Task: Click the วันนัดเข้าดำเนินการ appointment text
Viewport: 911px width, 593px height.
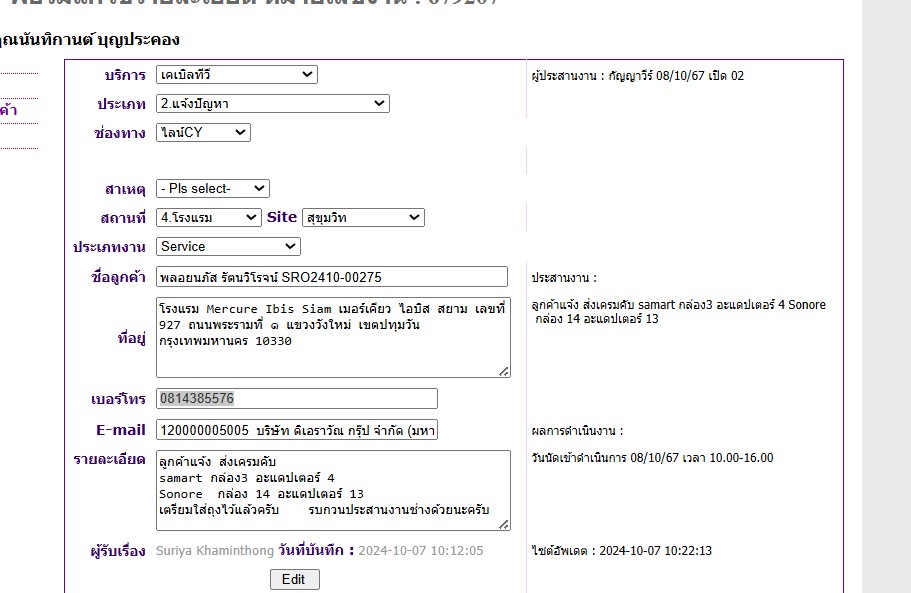Action: (652, 458)
